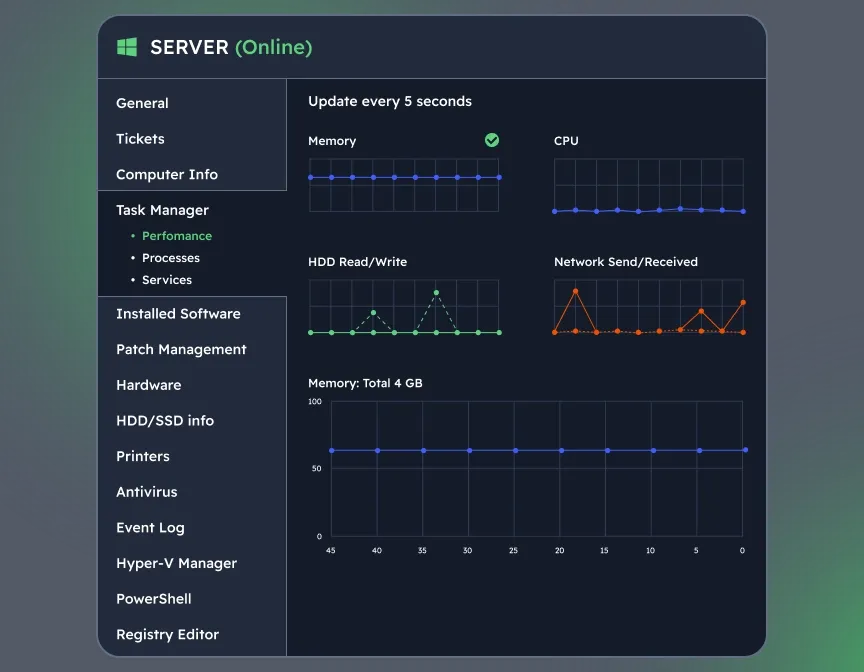Screen dimensions: 864x672
Task: Select the Perfomance sub-item under Task Manager
Action: tap(177, 235)
